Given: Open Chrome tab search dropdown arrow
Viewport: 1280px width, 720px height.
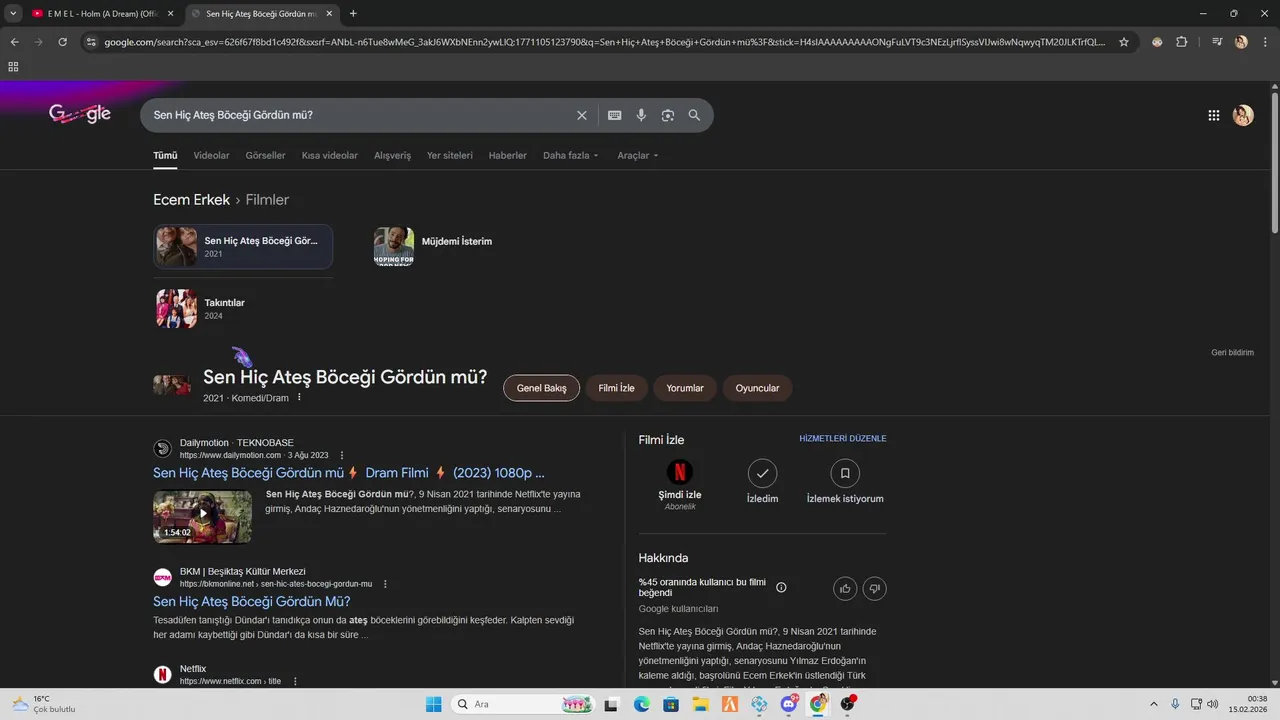Looking at the screenshot, I should (x=13, y=14).
